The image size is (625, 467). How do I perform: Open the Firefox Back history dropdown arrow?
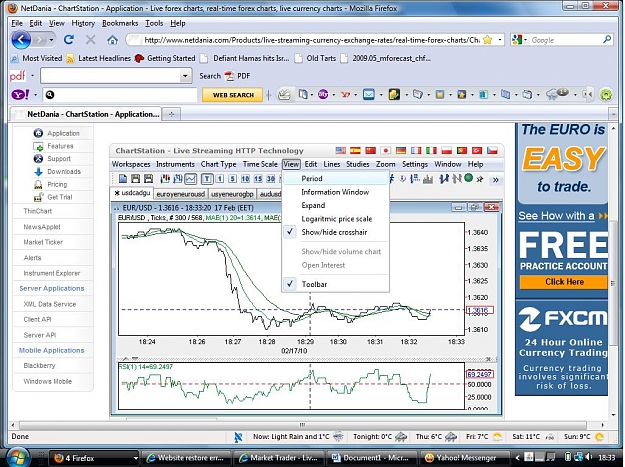pos(51,40)
